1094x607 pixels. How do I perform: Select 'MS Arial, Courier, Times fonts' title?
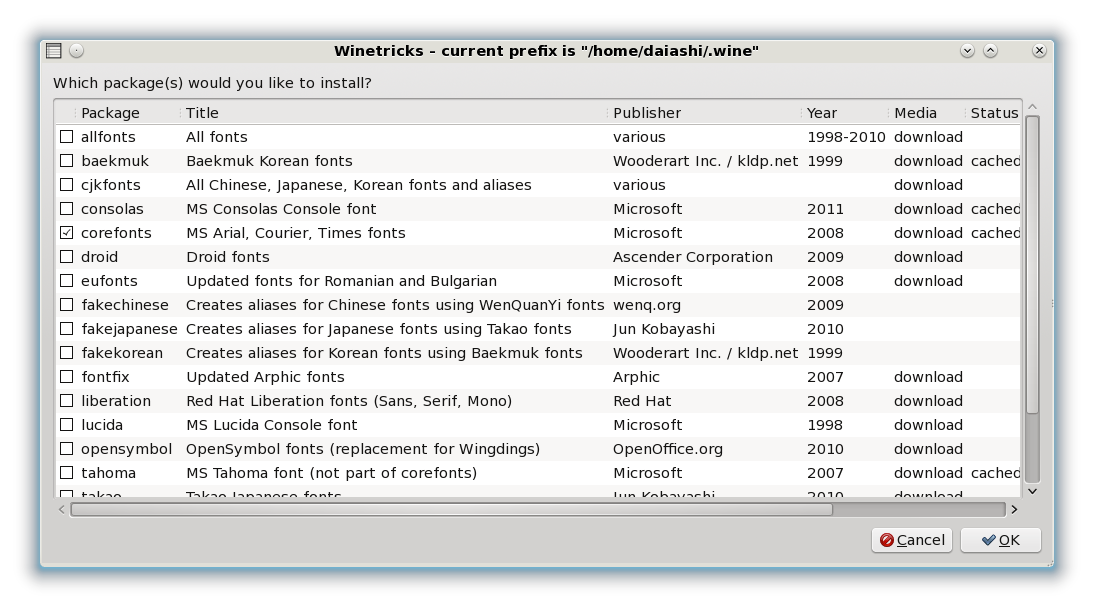[295, 232]
